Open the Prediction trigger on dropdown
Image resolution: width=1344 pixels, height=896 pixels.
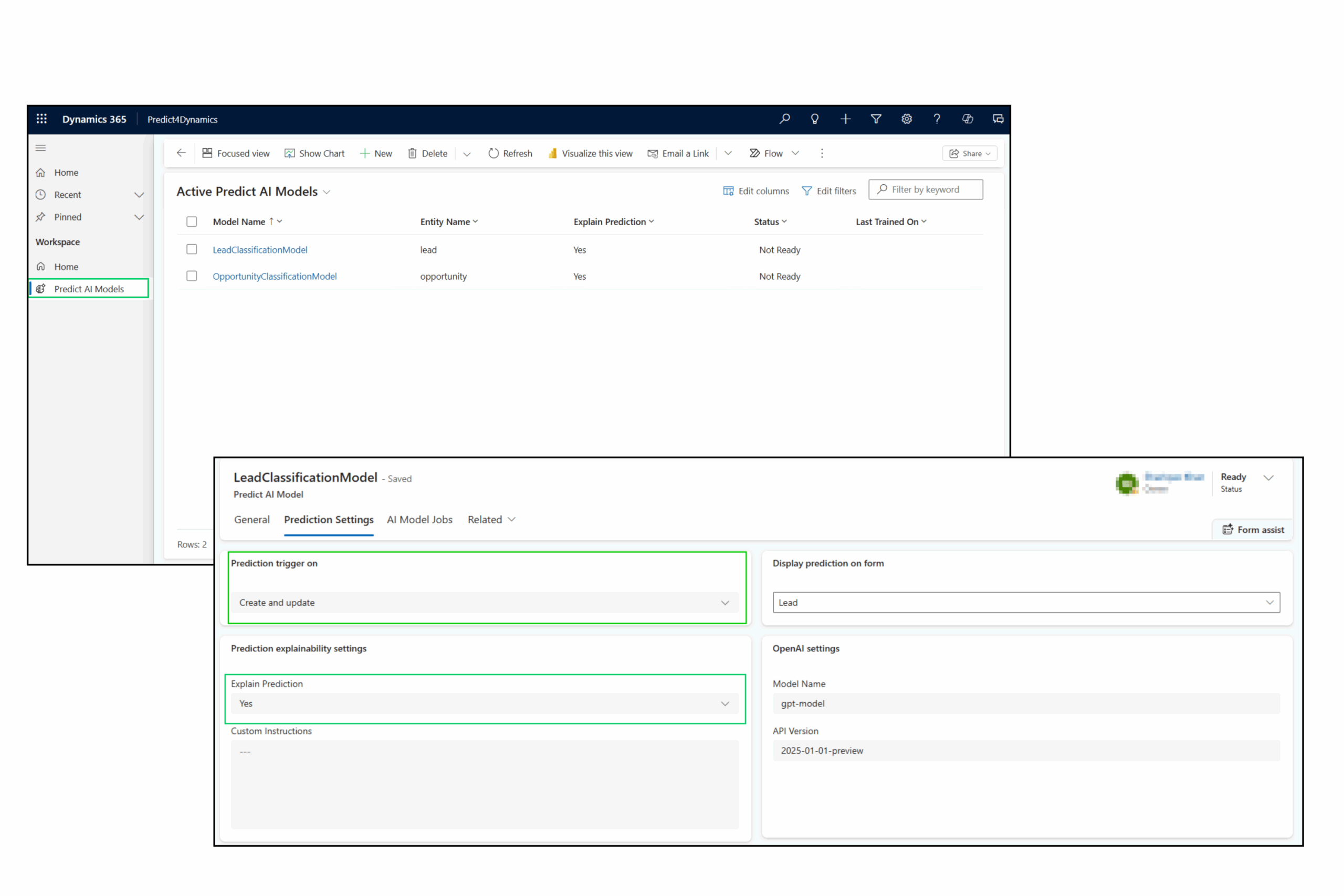click(x=484, y=602)
